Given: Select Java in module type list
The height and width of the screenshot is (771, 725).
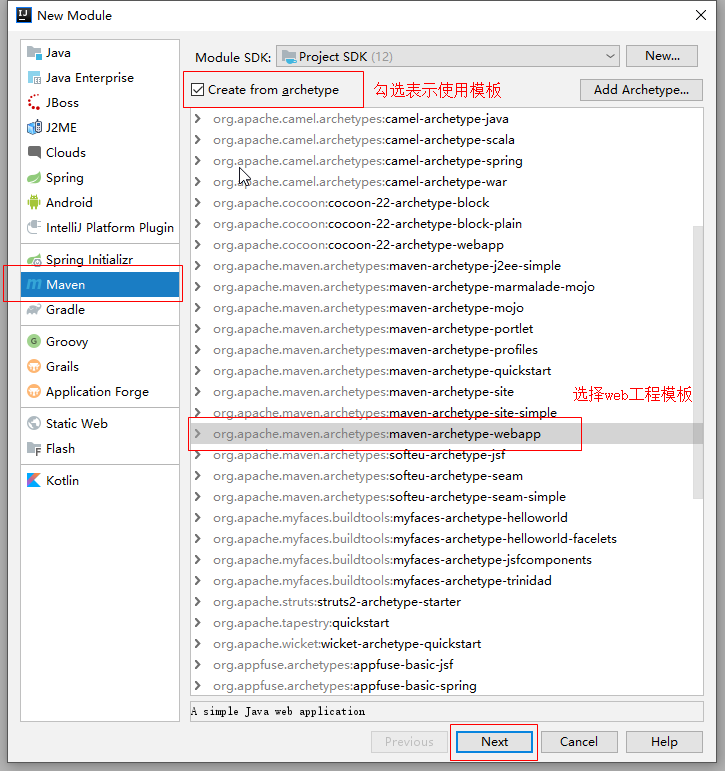Looking at the screenshot, I should (100, 53).
